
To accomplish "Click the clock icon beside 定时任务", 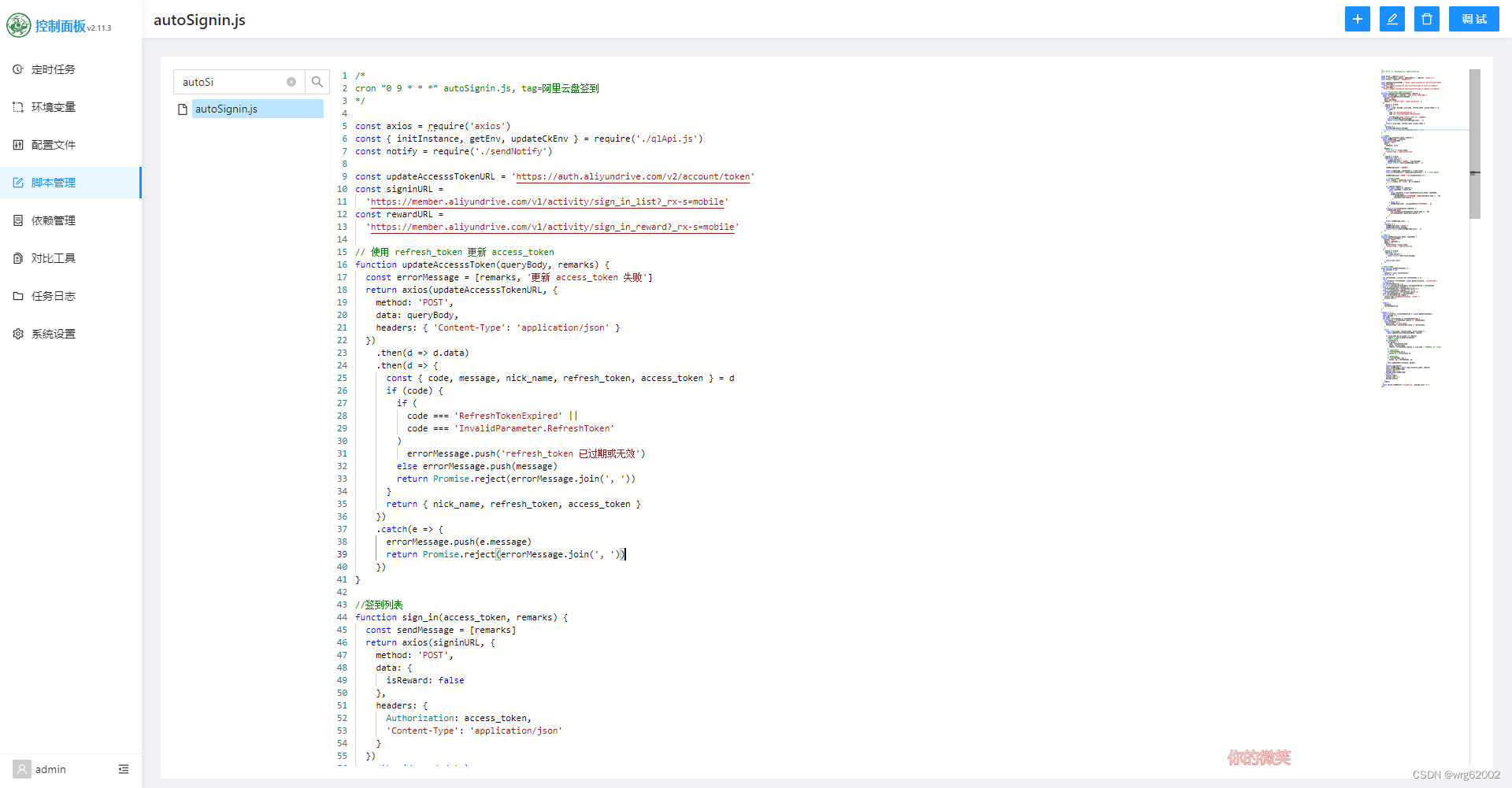I will pos(18,69).
